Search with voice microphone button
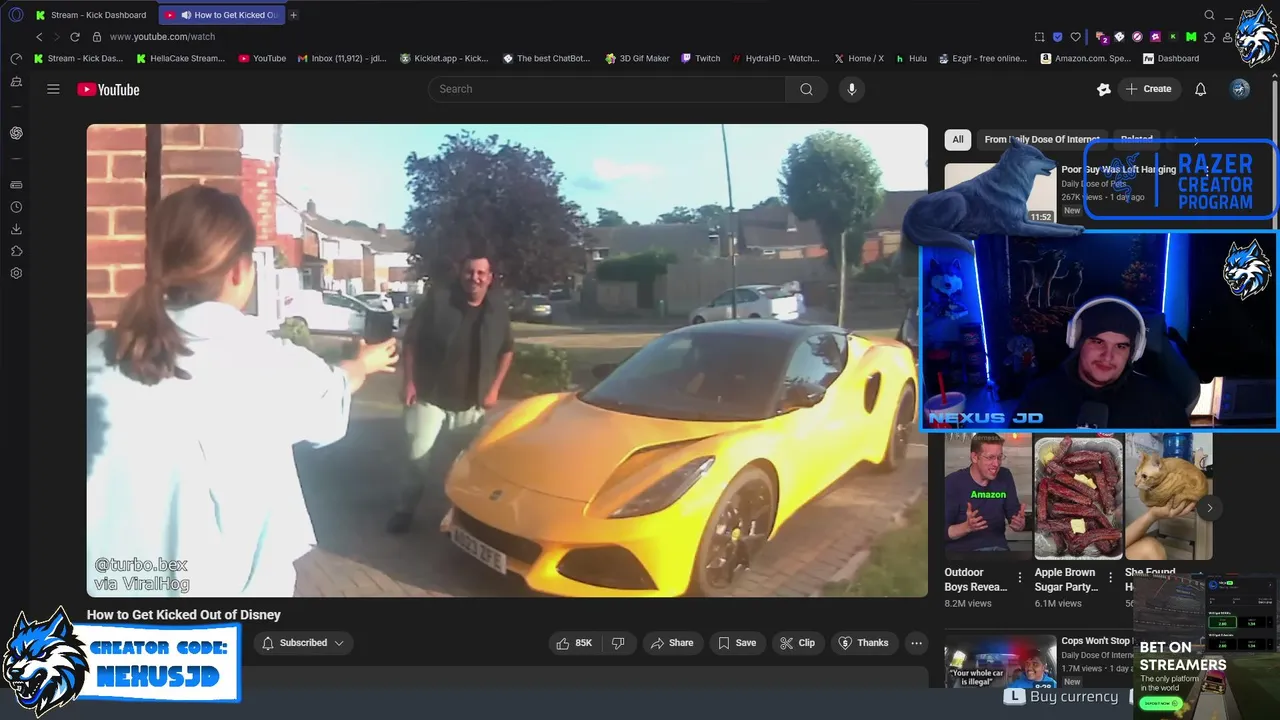1280x720 pixels. 852,89
